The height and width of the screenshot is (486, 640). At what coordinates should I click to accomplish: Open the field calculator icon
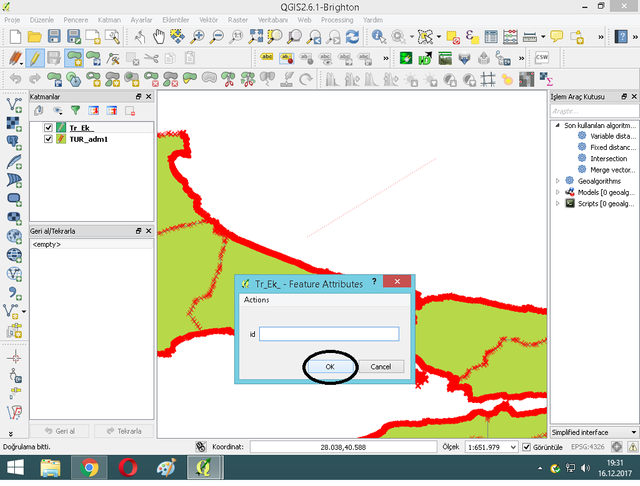click(x=510, y=37)
